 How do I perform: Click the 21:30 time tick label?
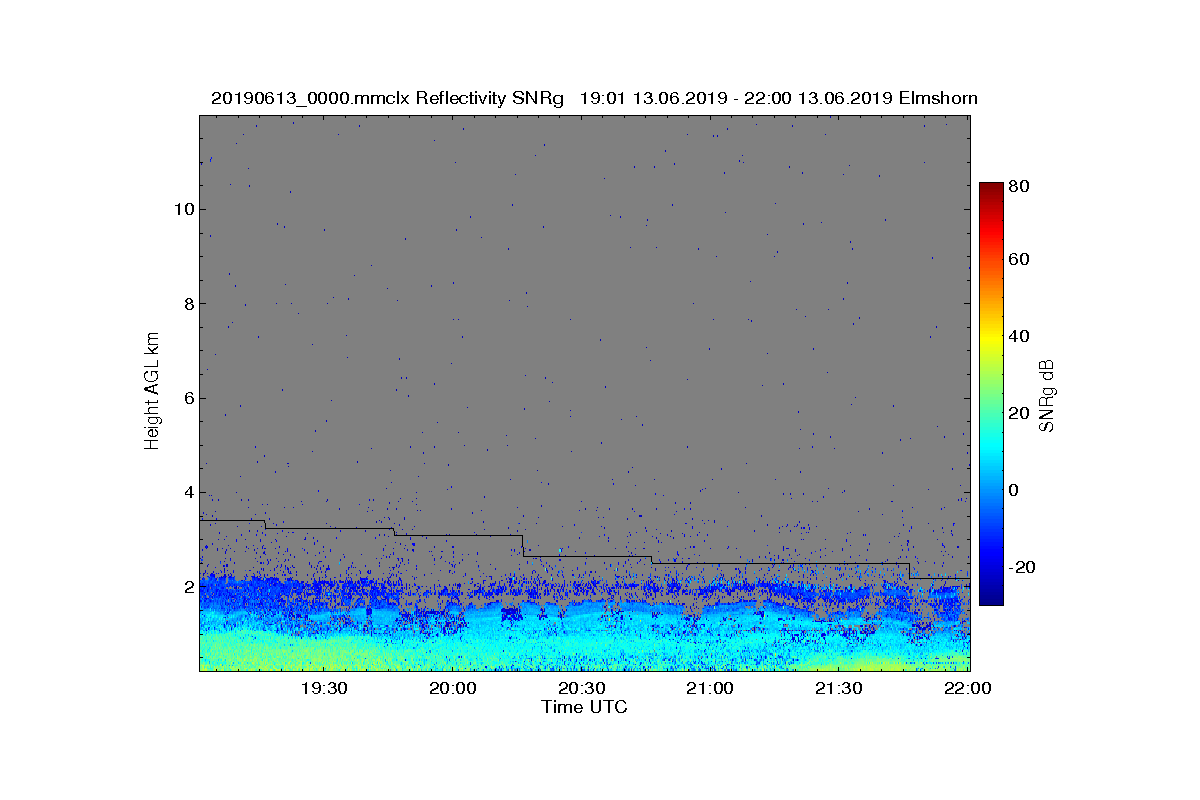[x=839, y=689]
